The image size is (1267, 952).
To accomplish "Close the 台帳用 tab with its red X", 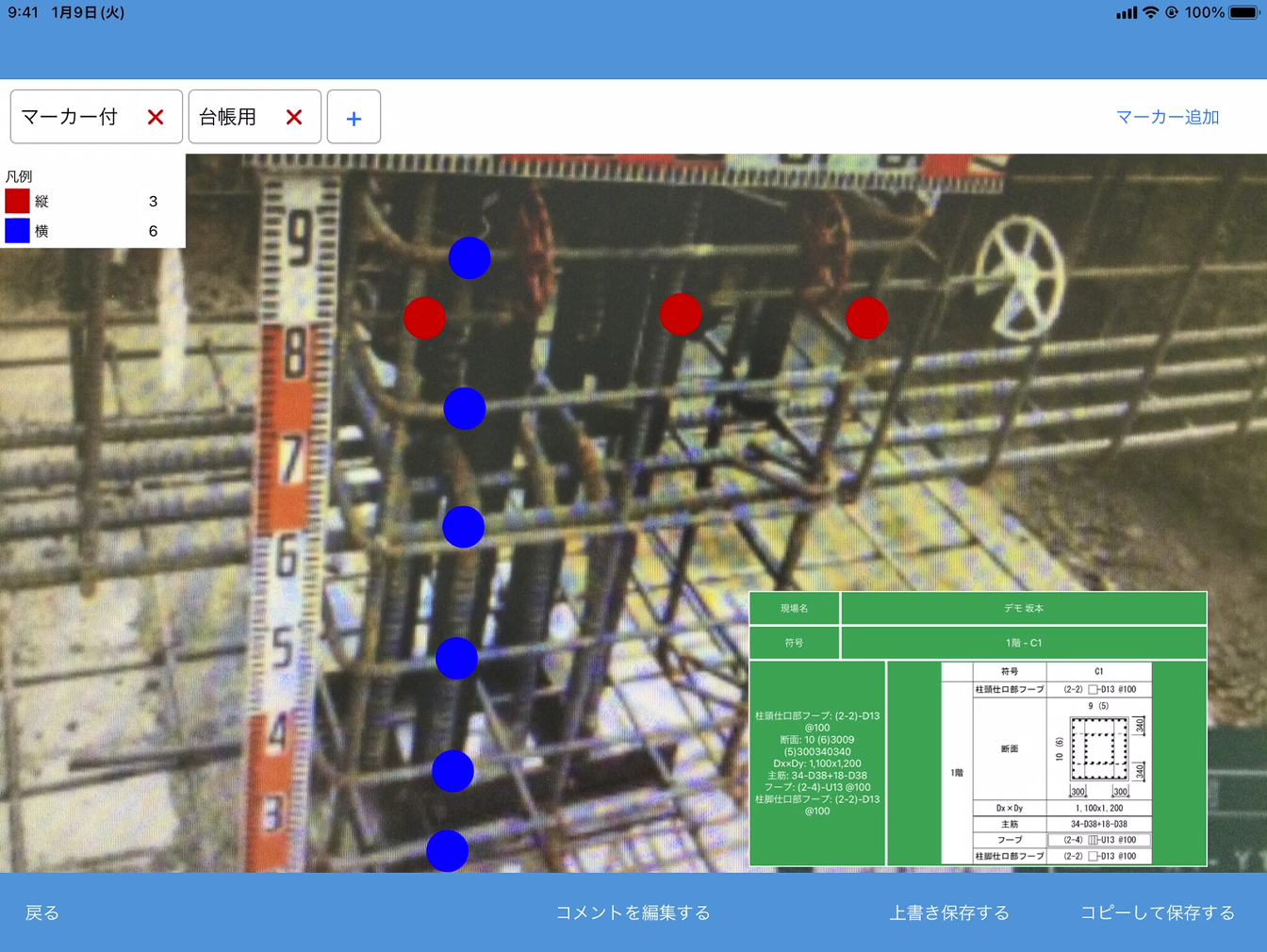I will pyautogui.click(x=294, y=117).
